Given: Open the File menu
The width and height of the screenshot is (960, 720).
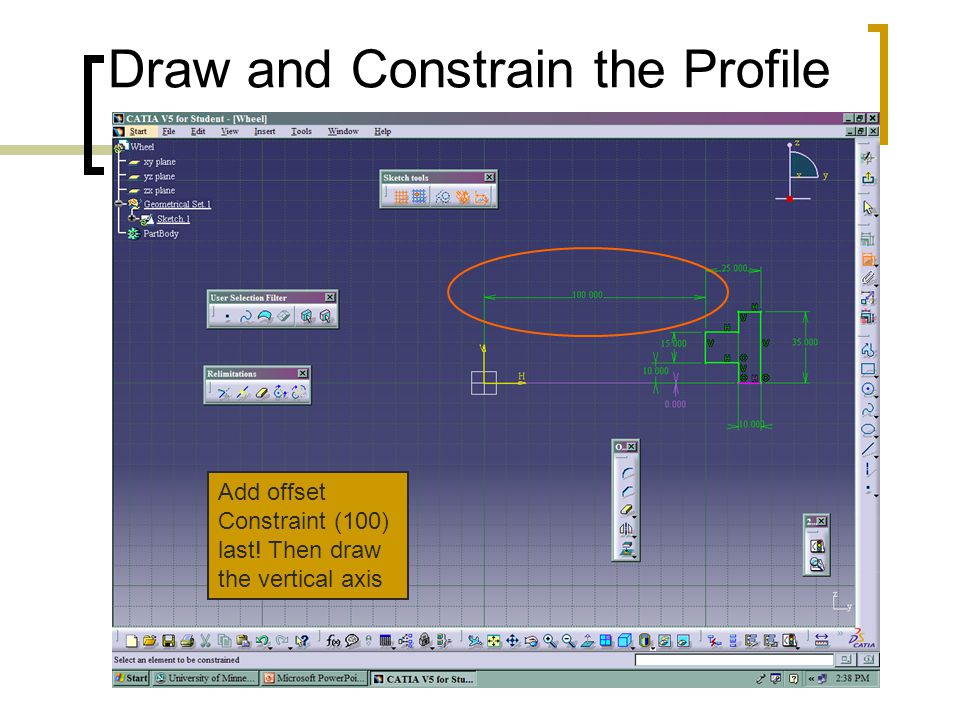Looking at the screenshot, I should (x=168, y=131).
